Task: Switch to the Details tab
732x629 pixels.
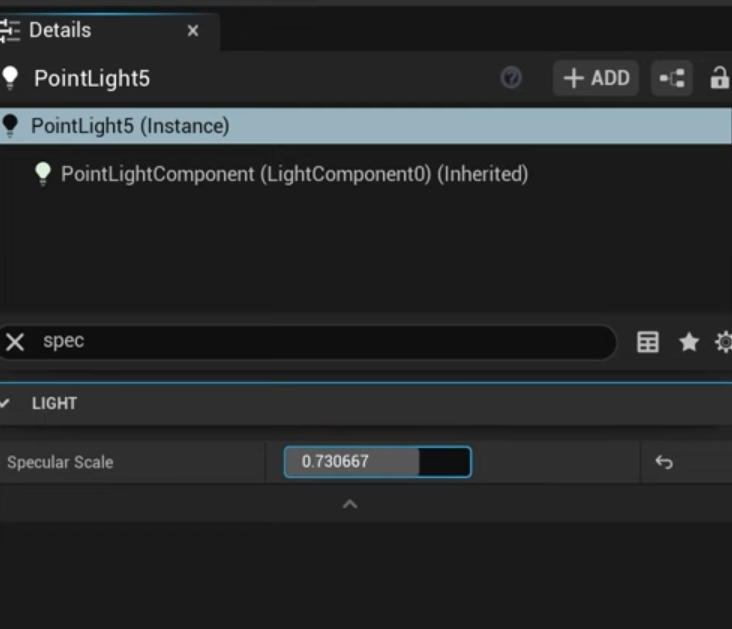Action: 60,30
